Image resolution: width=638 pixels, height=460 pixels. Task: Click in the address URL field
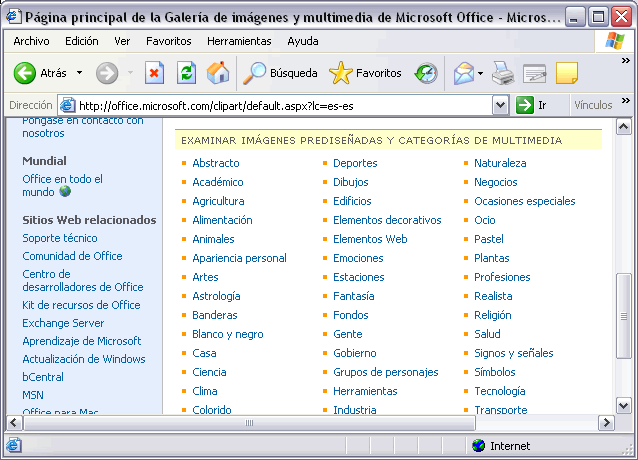point(280,105)
